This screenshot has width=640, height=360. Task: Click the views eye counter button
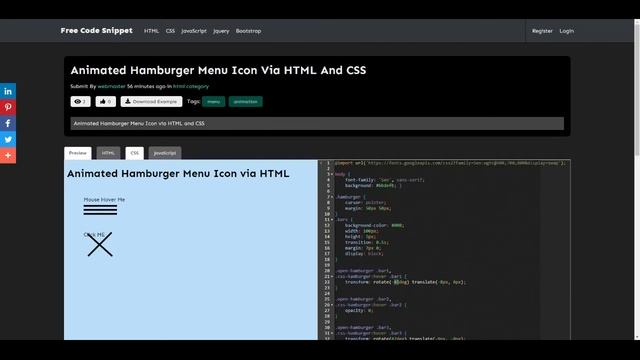tap(80, 102)
